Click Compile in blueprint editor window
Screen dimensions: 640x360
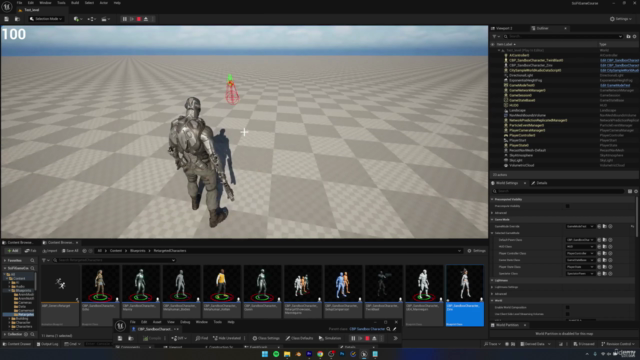pyautogui.click(x=152, y=338)
